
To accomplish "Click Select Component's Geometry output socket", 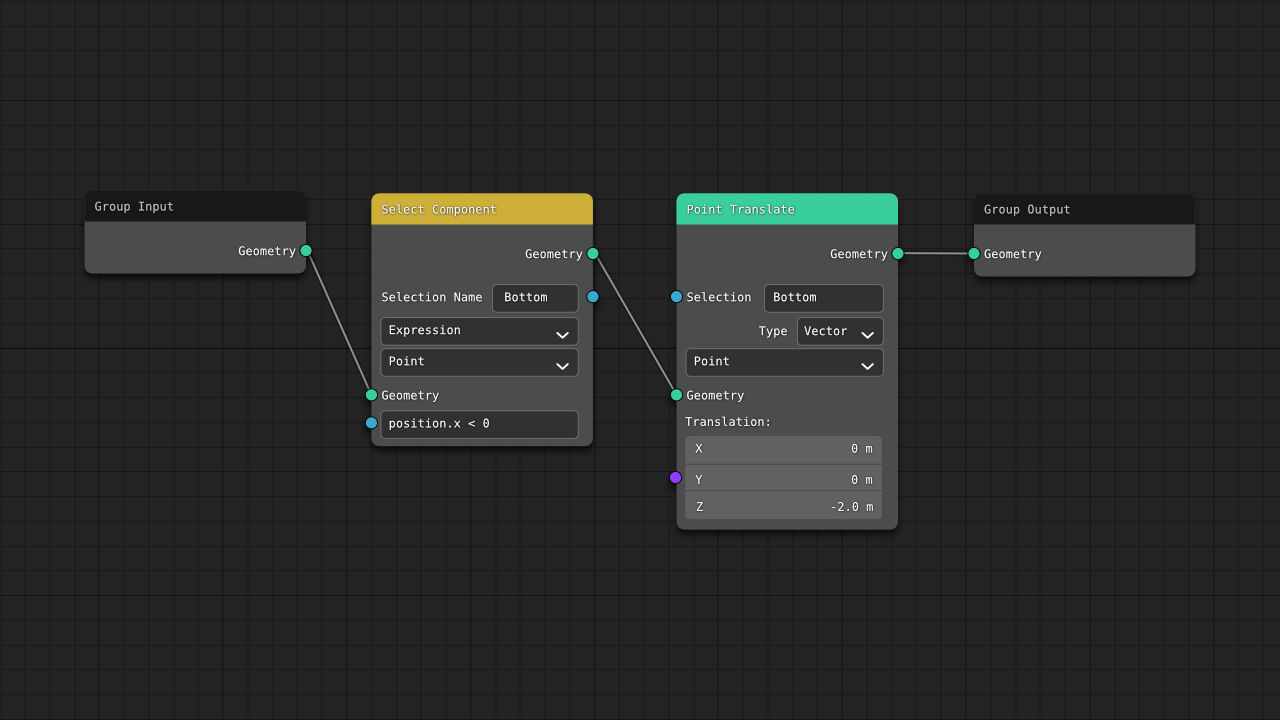I will click(593, 254).
